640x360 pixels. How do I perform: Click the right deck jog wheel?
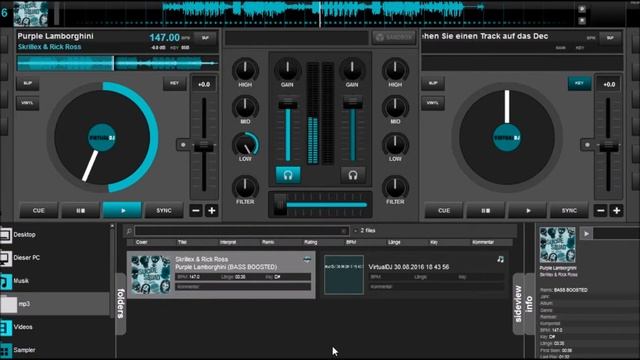coord(507,137)
